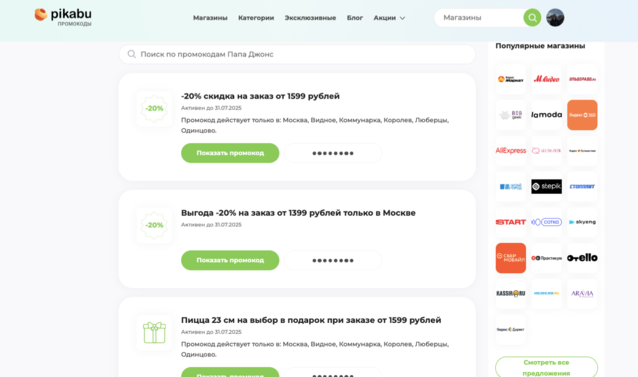Open Lamoda store logo

(546, 115)
